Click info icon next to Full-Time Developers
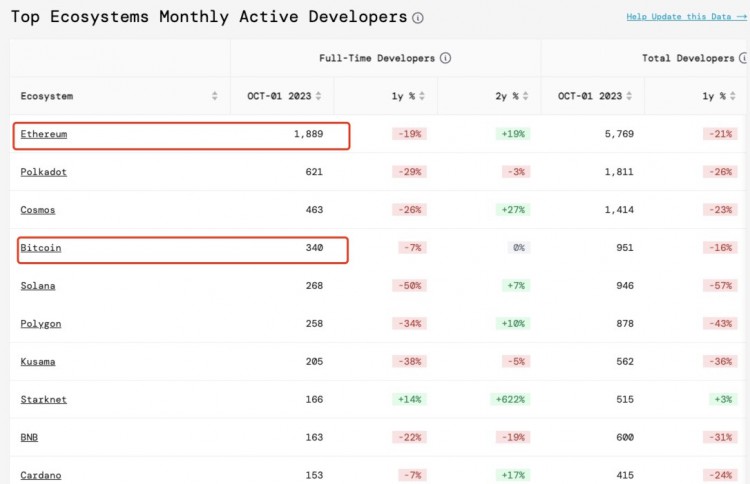Viewport: 750px width, 484px height. point(446,58)
